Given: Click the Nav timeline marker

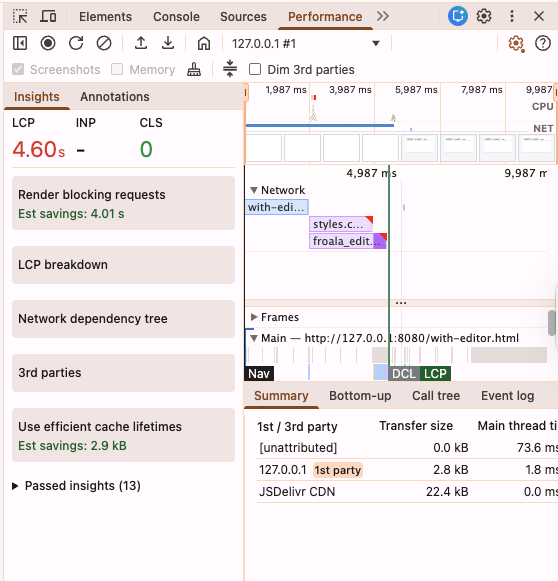Looking at the screenshot, I should [259, 374].
